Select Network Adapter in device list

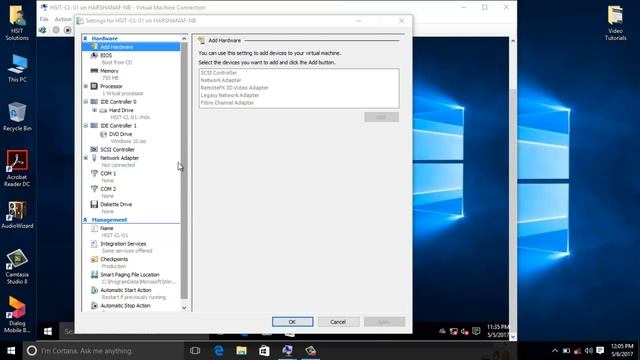pos(221,80)
